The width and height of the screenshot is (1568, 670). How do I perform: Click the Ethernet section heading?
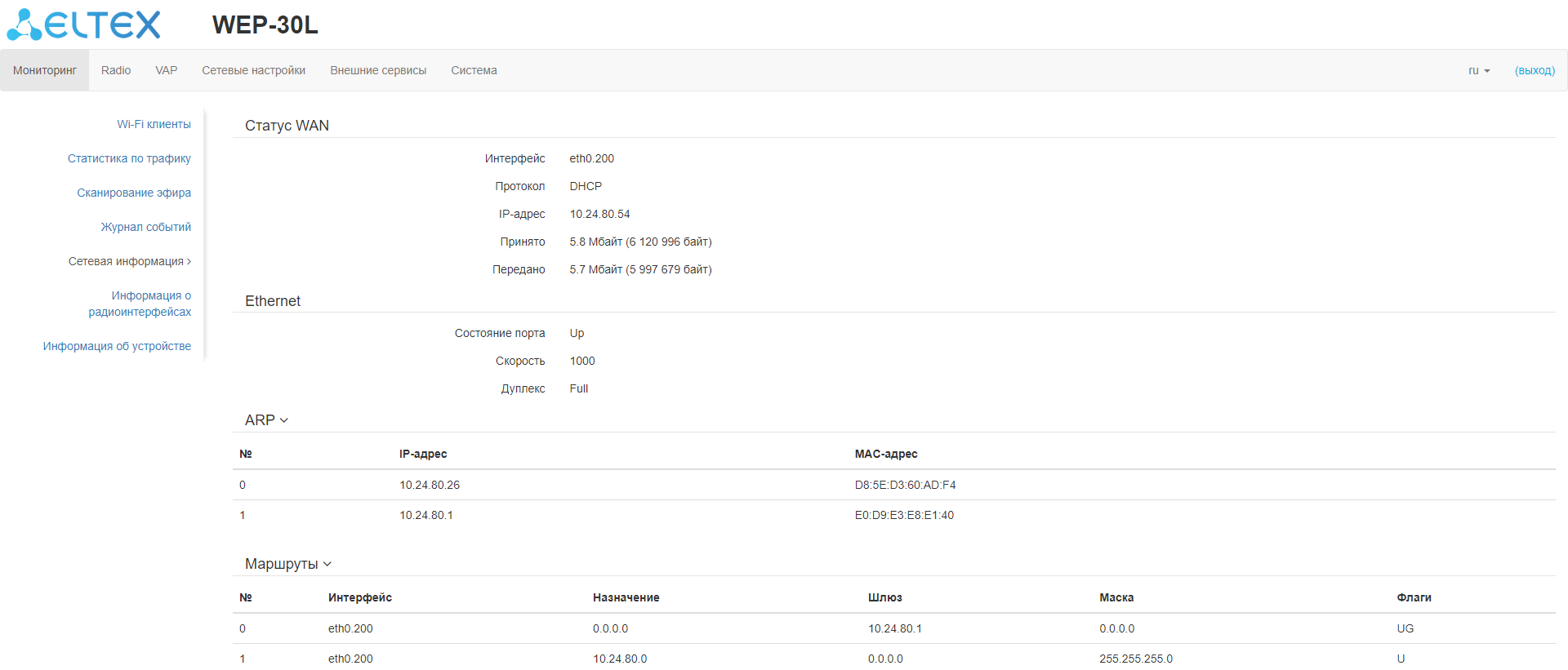pyautogui.click(x=273, y=301)
